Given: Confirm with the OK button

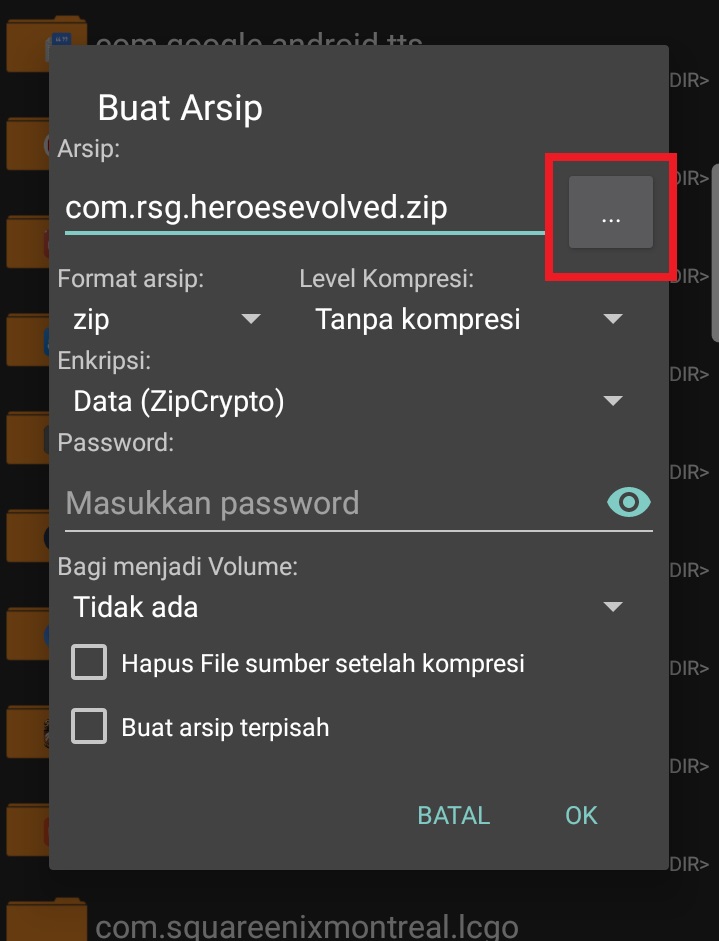Looking at the screenshot, I should tap(581, 815).
